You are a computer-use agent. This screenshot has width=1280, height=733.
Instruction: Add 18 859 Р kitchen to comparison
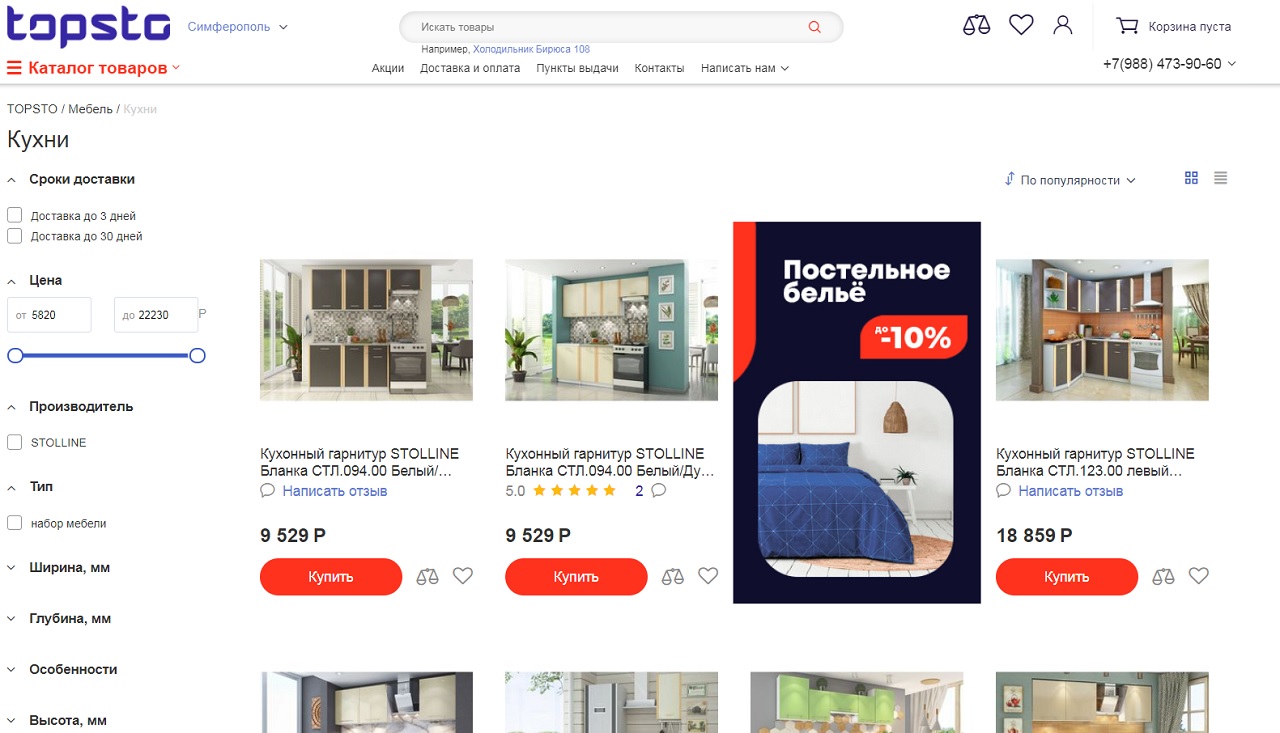(1163, 576)
